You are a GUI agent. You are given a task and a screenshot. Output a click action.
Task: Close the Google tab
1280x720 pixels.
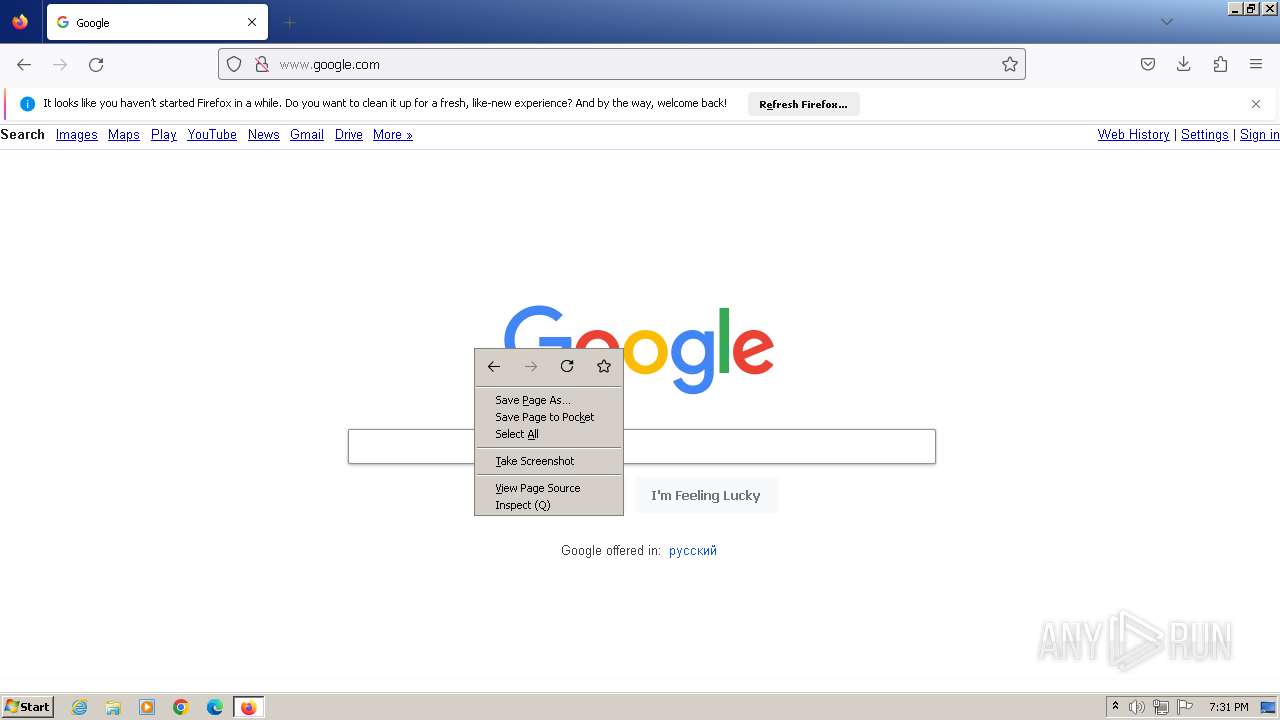coord(252,22)
